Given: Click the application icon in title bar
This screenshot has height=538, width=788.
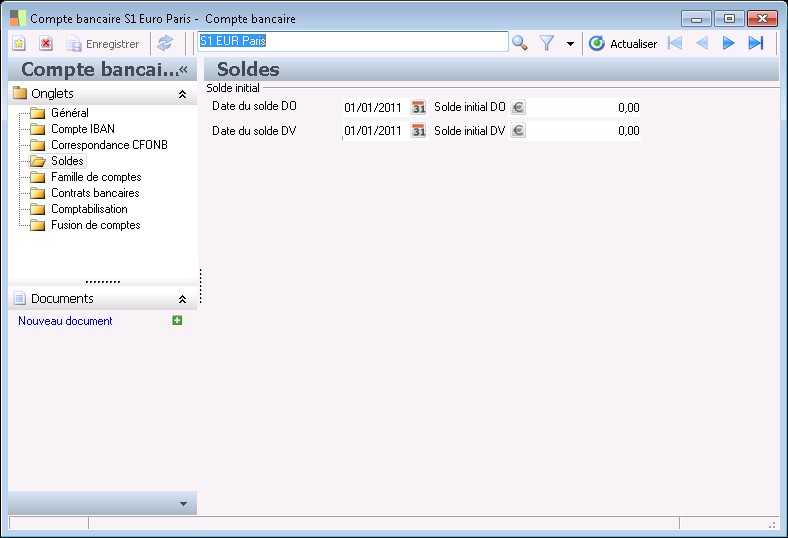Looking at the screenshot, I should tap(18, 19).
